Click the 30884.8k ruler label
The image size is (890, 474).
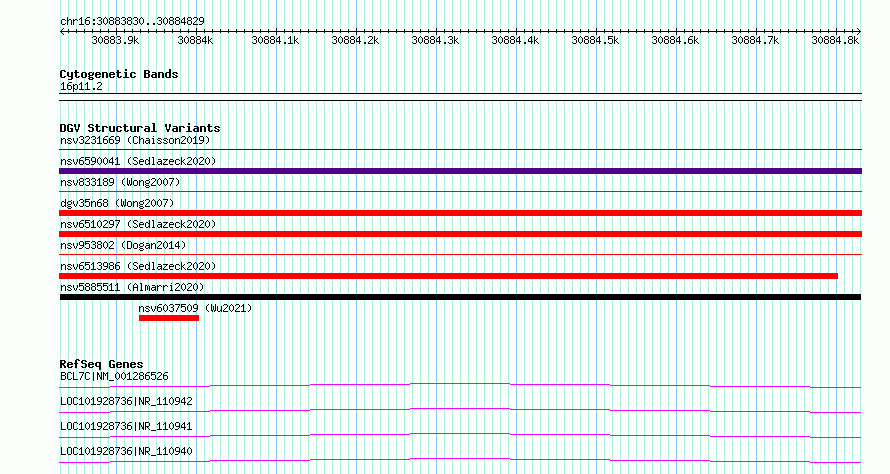click(836, 40)
